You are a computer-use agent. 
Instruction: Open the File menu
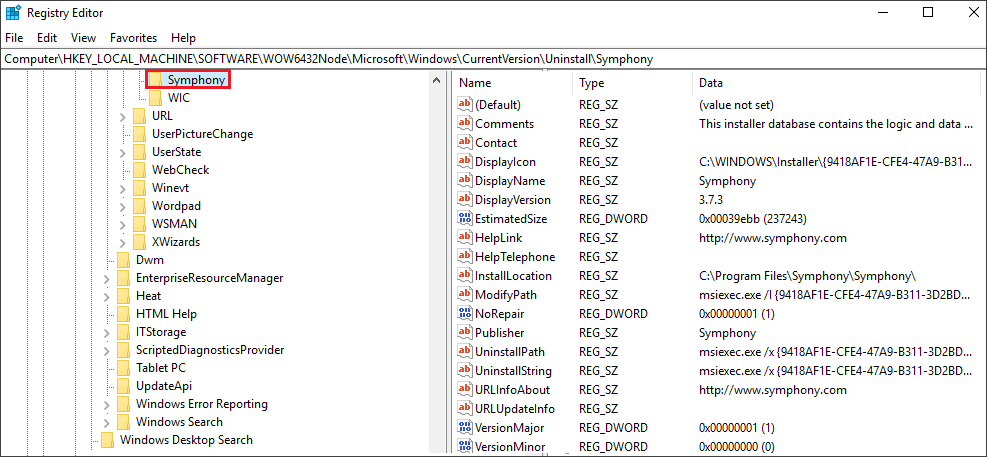14,38
